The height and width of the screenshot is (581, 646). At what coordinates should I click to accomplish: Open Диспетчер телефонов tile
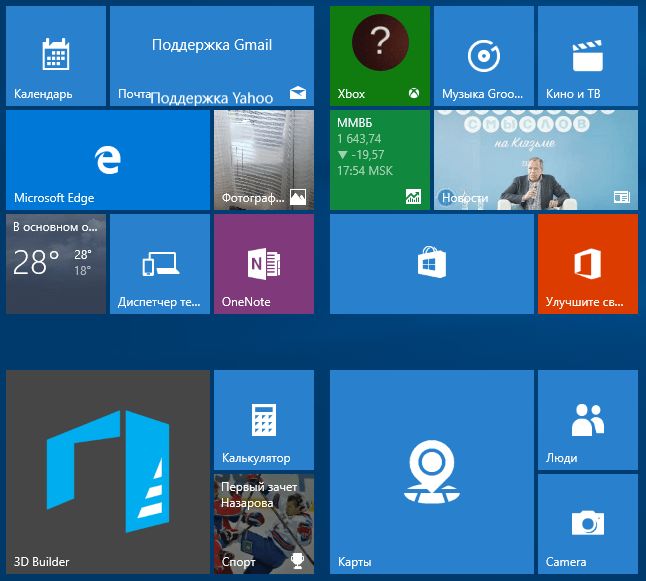pos(160,264)
